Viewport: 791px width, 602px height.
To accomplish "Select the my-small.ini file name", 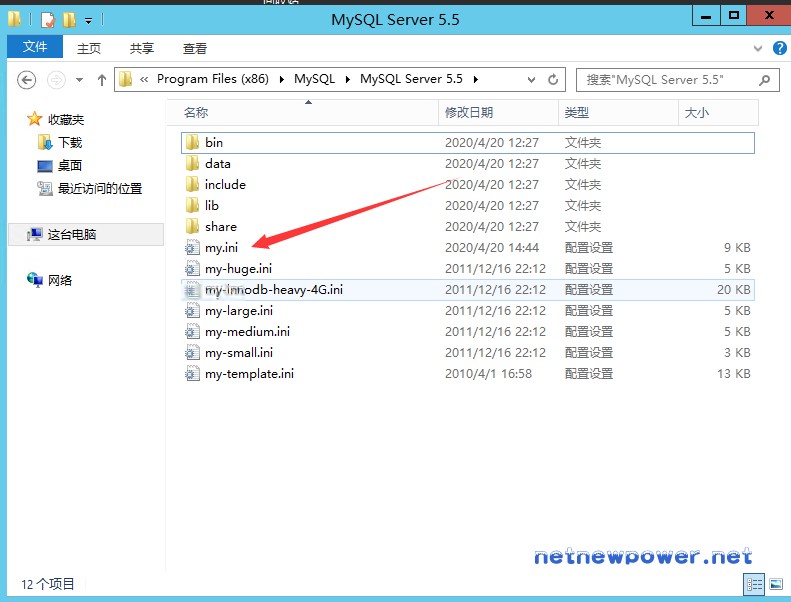I will [239, 353].
